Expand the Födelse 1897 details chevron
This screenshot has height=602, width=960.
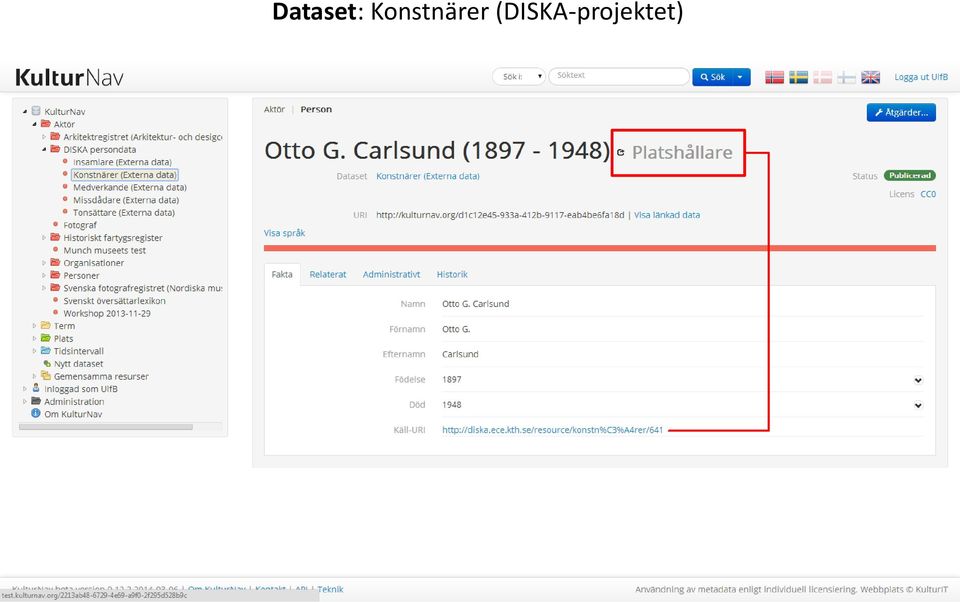[x=918, y=380]
